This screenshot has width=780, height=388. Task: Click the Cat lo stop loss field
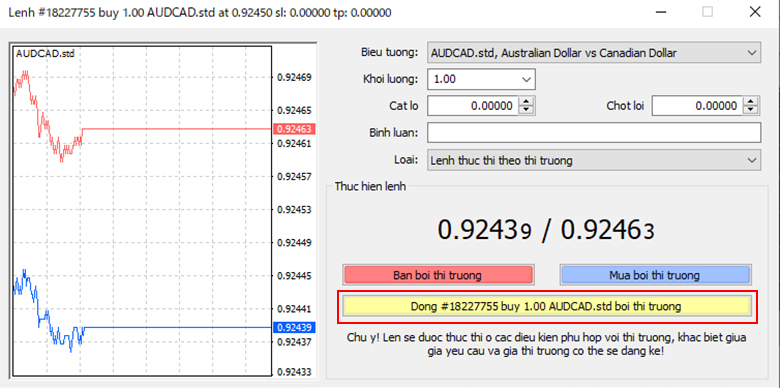point(473,106)
